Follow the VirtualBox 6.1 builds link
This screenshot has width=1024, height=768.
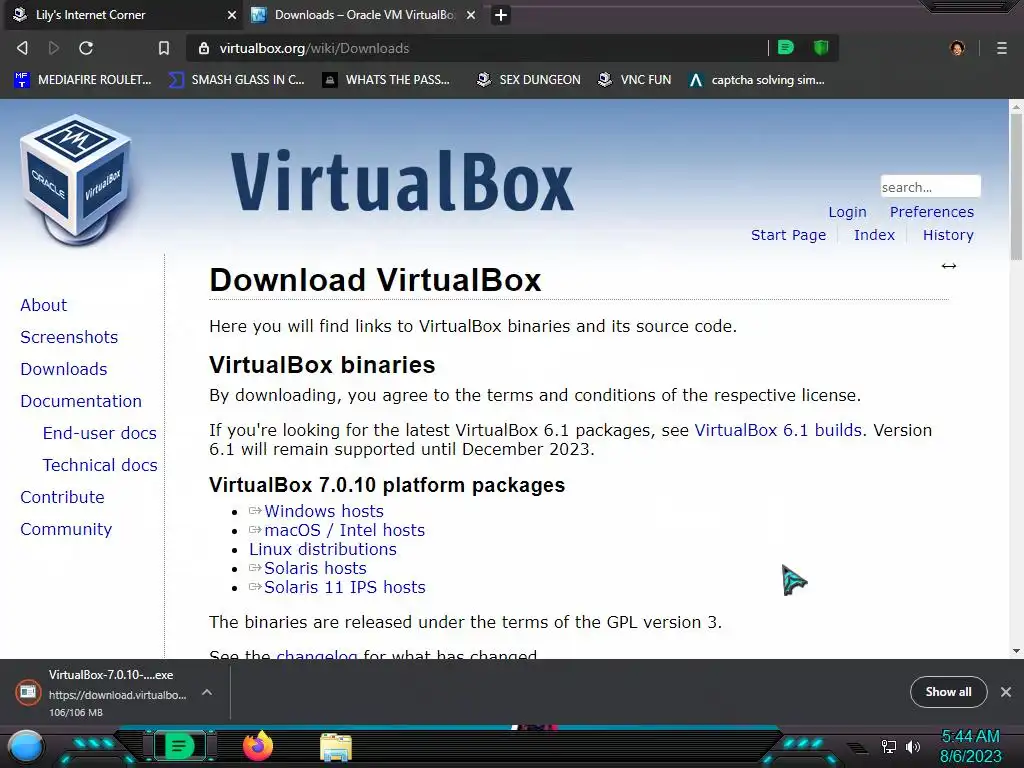click(x=778, y=430)
